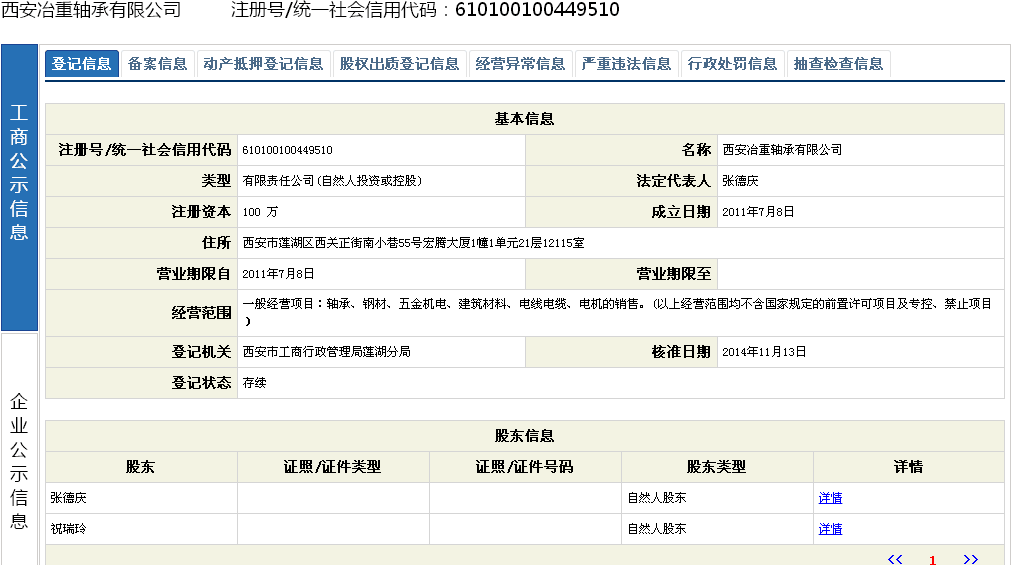
Task: Go to previous shareholder page using <<
Action: pos(895,559)
